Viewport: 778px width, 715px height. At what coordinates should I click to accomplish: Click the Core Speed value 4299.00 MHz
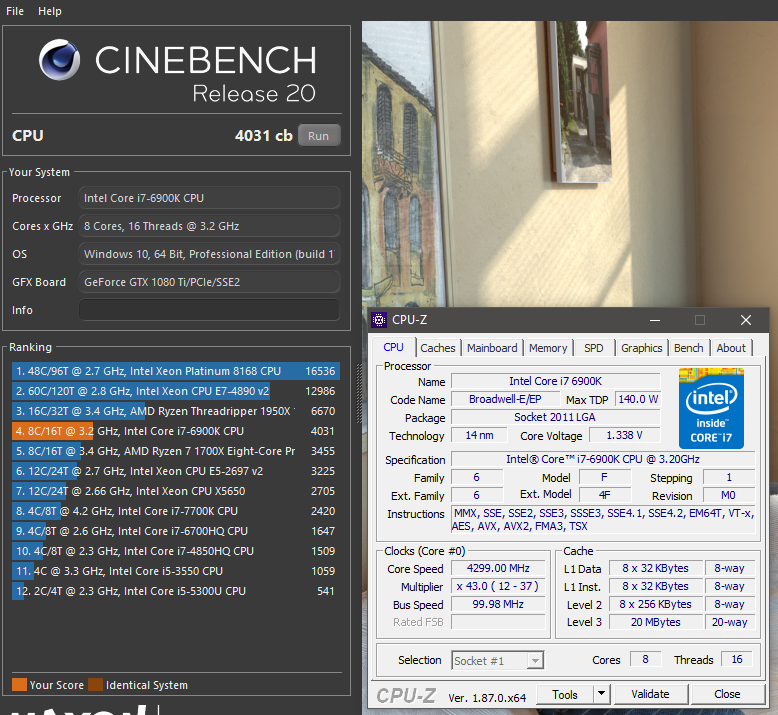(498, 568)
